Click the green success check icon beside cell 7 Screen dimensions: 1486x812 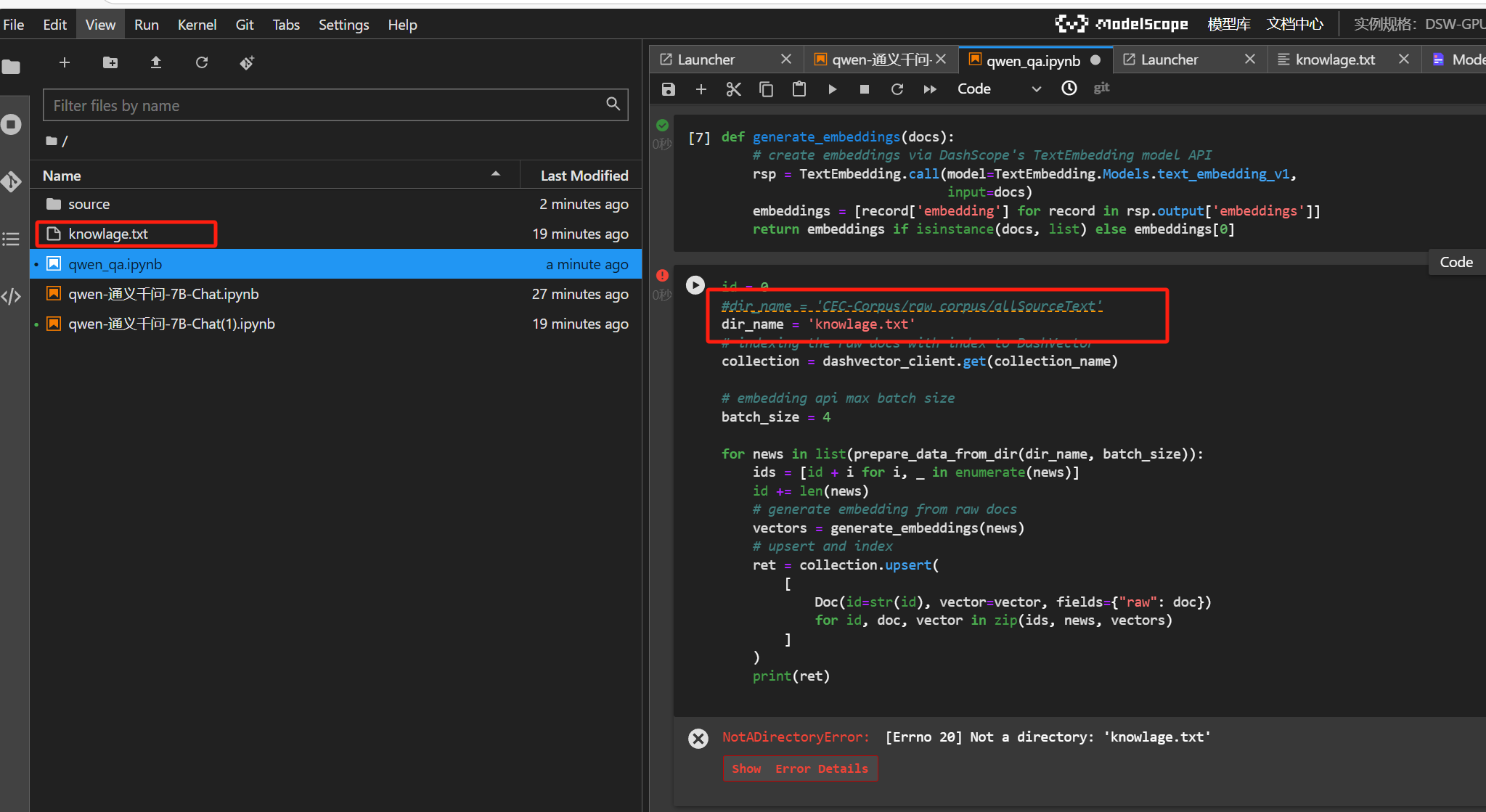click(x=662, y=126)
